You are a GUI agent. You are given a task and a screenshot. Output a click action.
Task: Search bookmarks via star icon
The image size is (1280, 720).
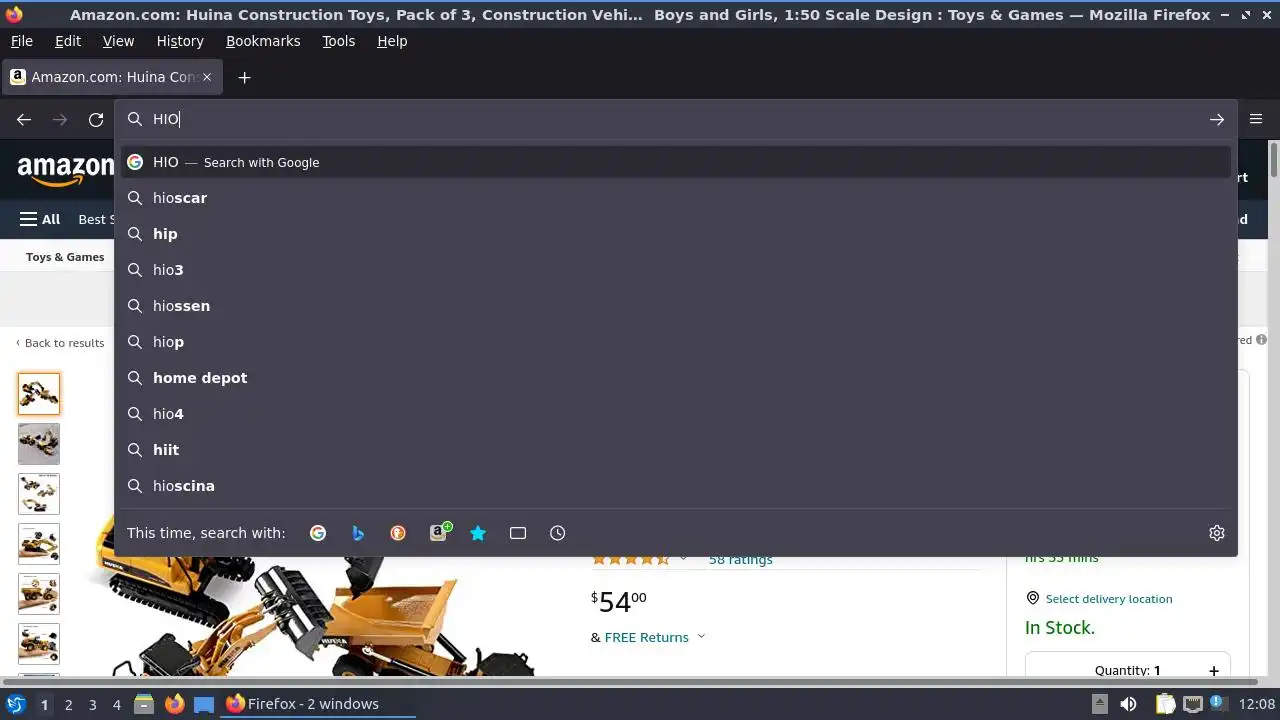pyautogui.click(x=478, y=533)
